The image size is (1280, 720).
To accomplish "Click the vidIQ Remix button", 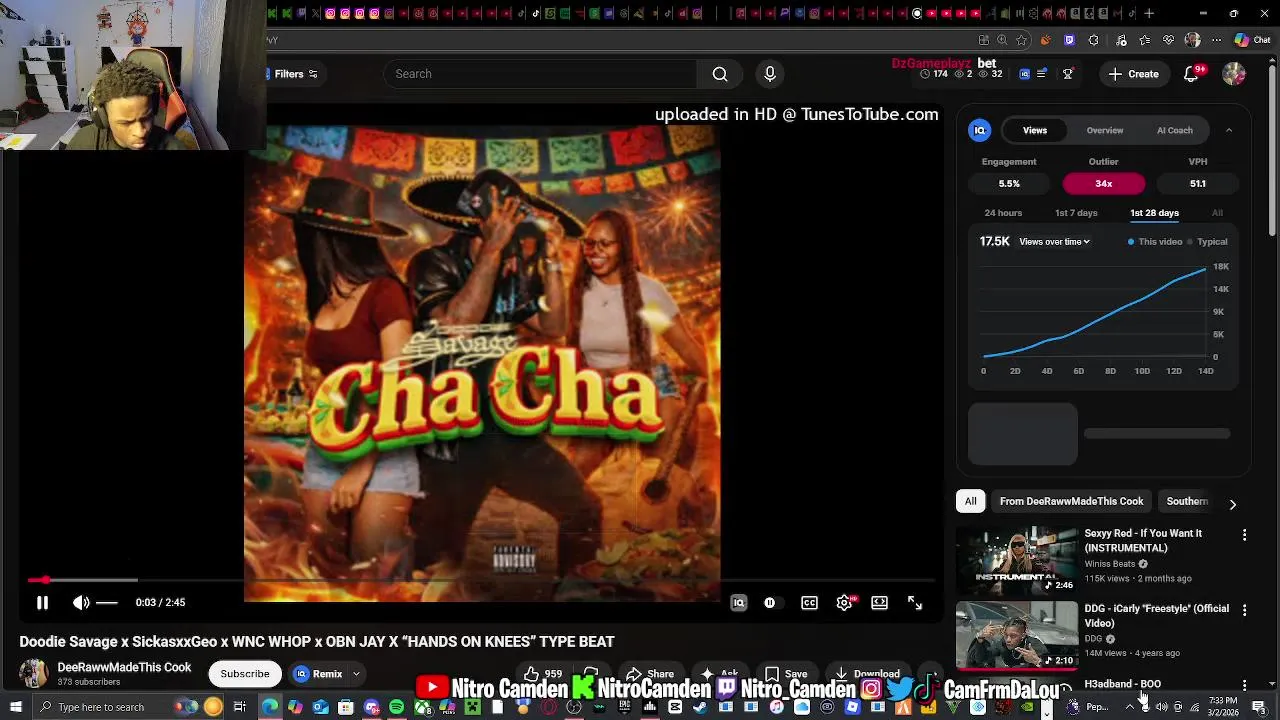I will pyautogui.click(x=318, y=674).
